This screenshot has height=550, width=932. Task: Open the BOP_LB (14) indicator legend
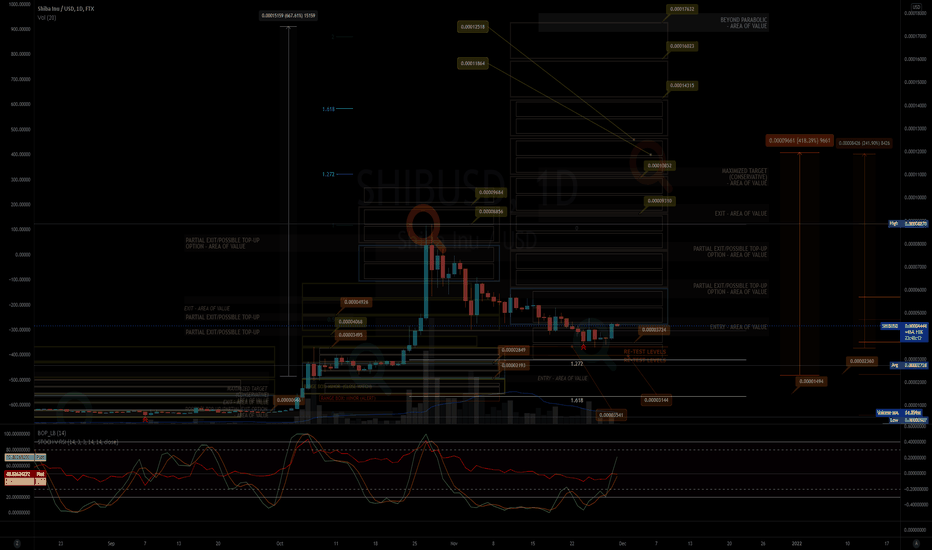[x=52, y=433]
